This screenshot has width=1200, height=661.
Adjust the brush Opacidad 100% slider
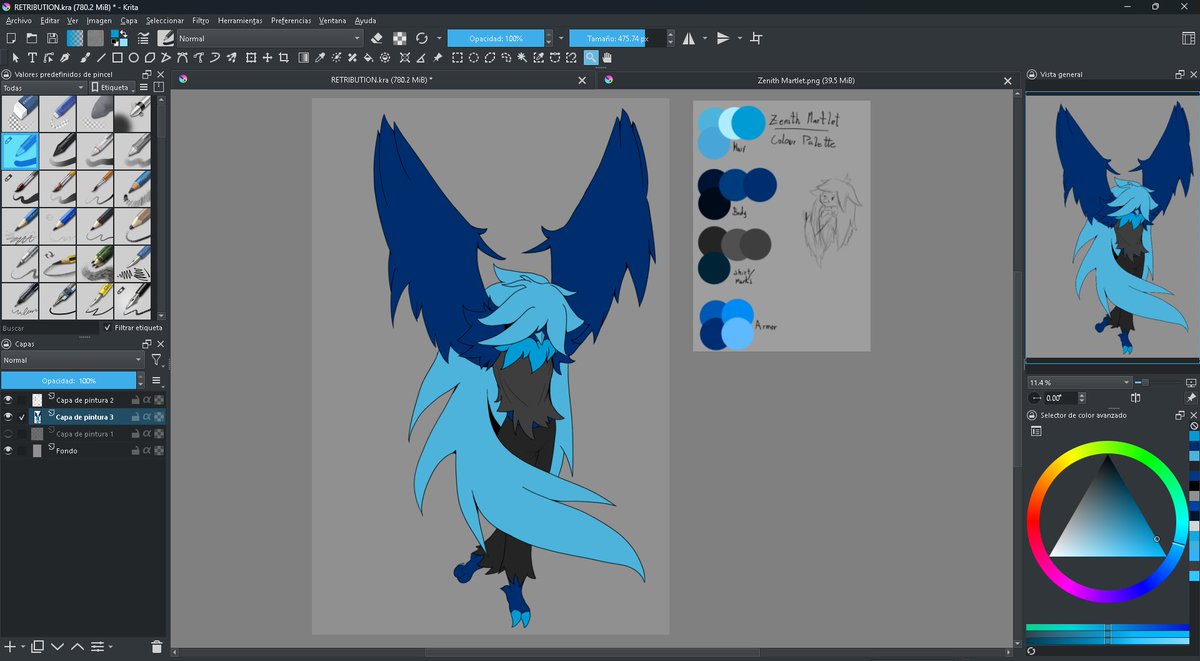(x=496, y=38)
